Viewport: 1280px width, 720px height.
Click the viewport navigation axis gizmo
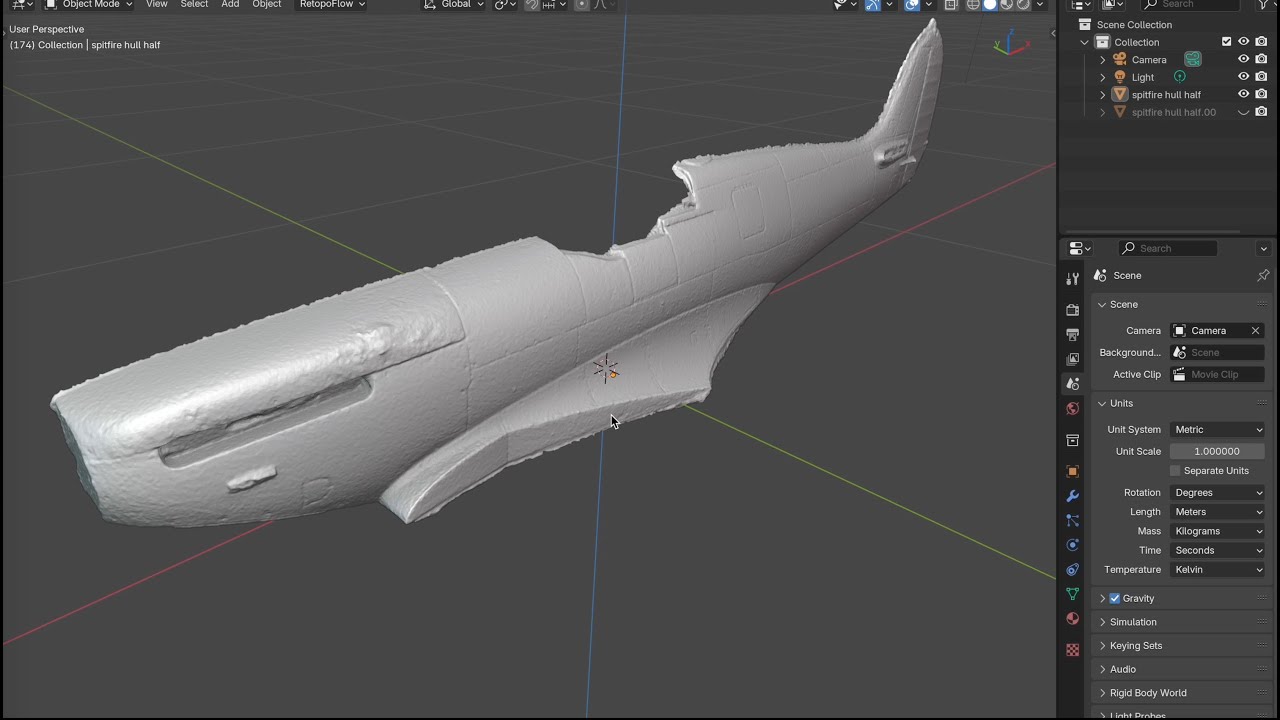(1011, 43)
